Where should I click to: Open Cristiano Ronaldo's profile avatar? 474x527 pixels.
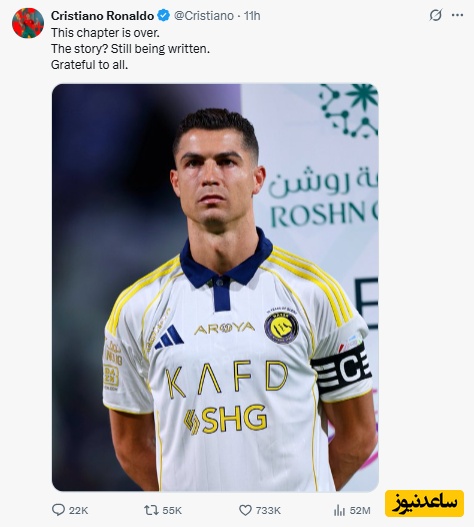click(x=28, y=23)
